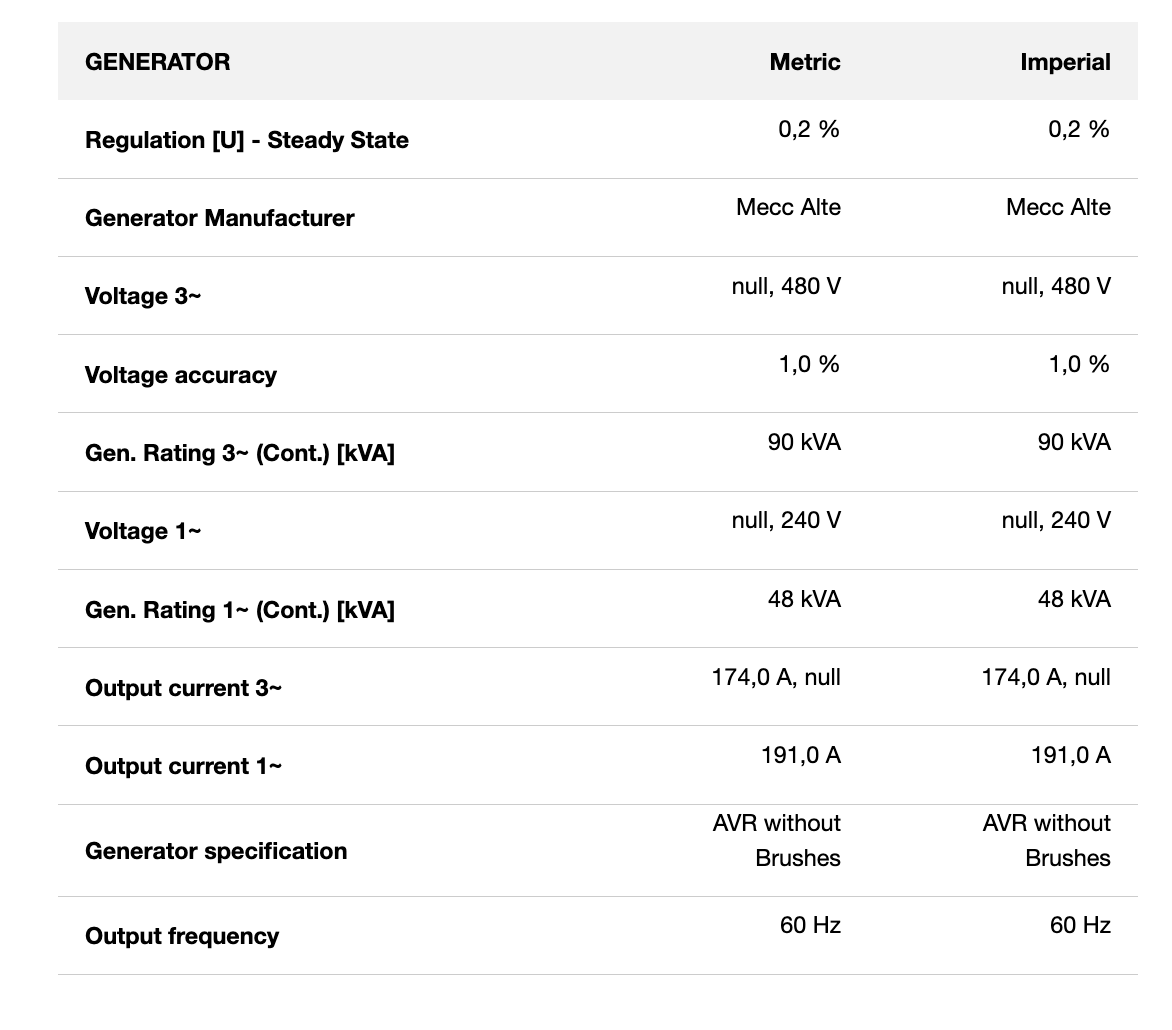This screenshot has height=1030, width=1172.
Task: Click the 48 kVA value under Imperial
Action: click(1073, 599)
